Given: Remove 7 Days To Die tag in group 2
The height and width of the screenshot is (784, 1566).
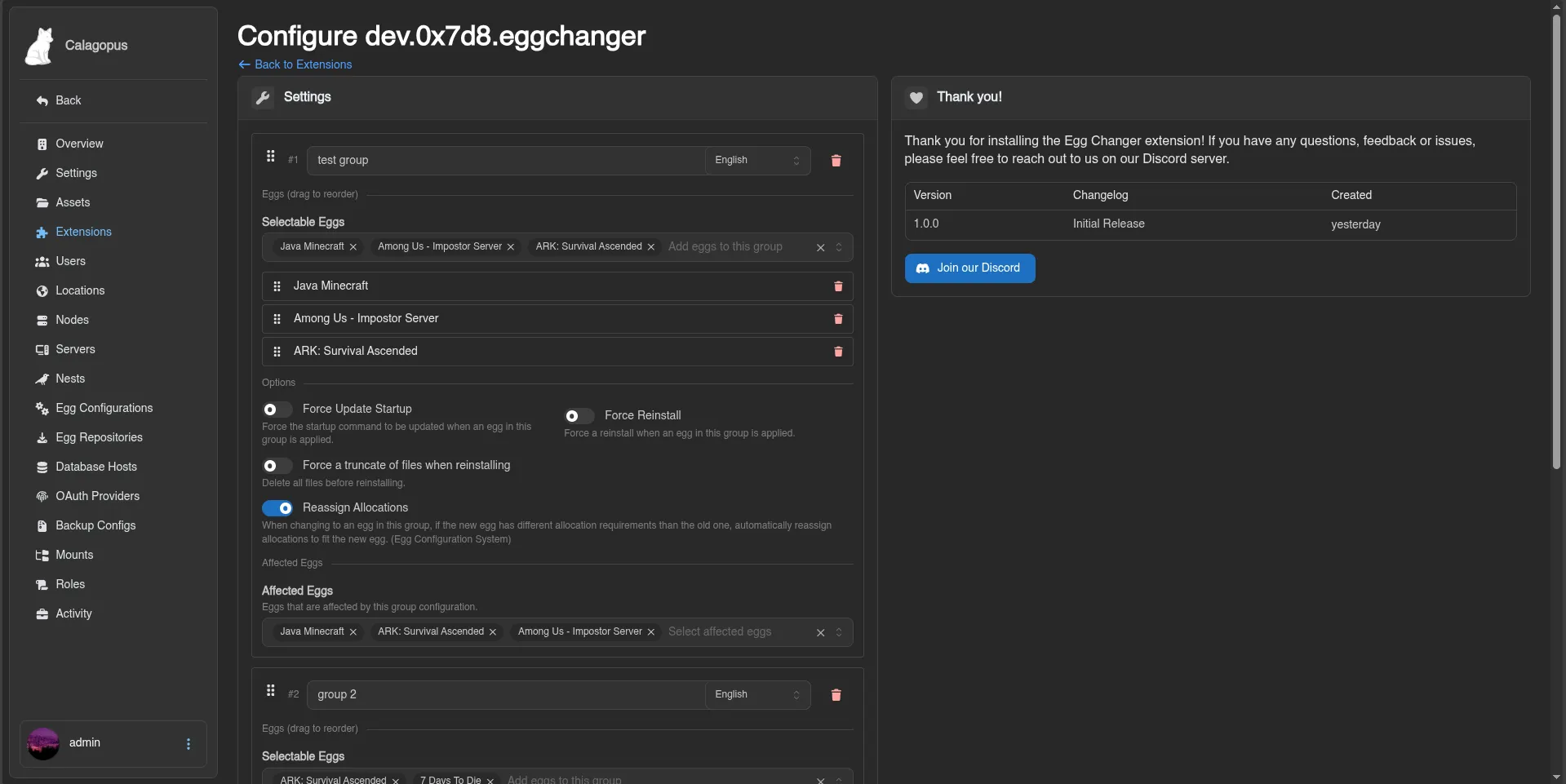Looking at the screenshot, I should [490, 781].
